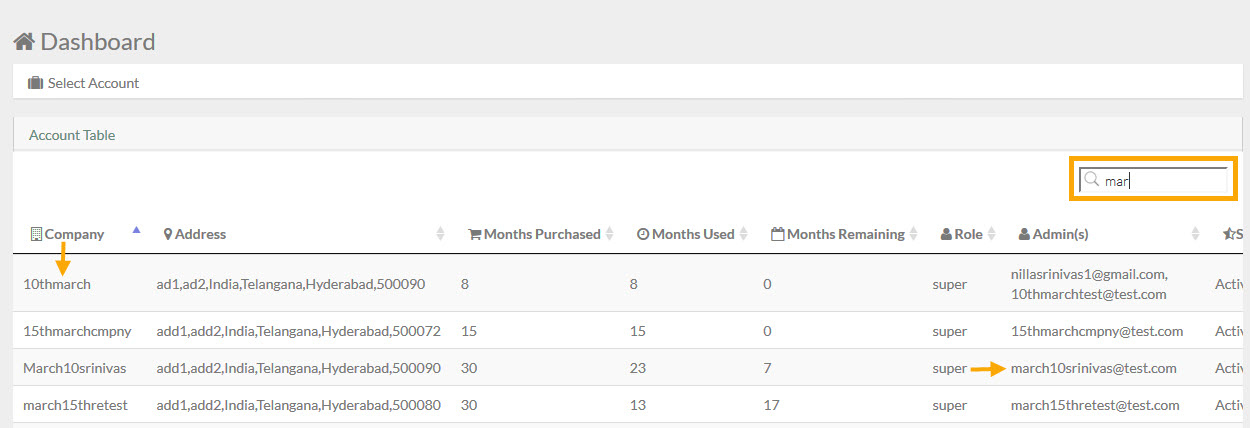Viewport: 1250px width, 428px height.
Task: Click the Months Used clock icon
Action: pyautogui.click(x=643, y=234)
